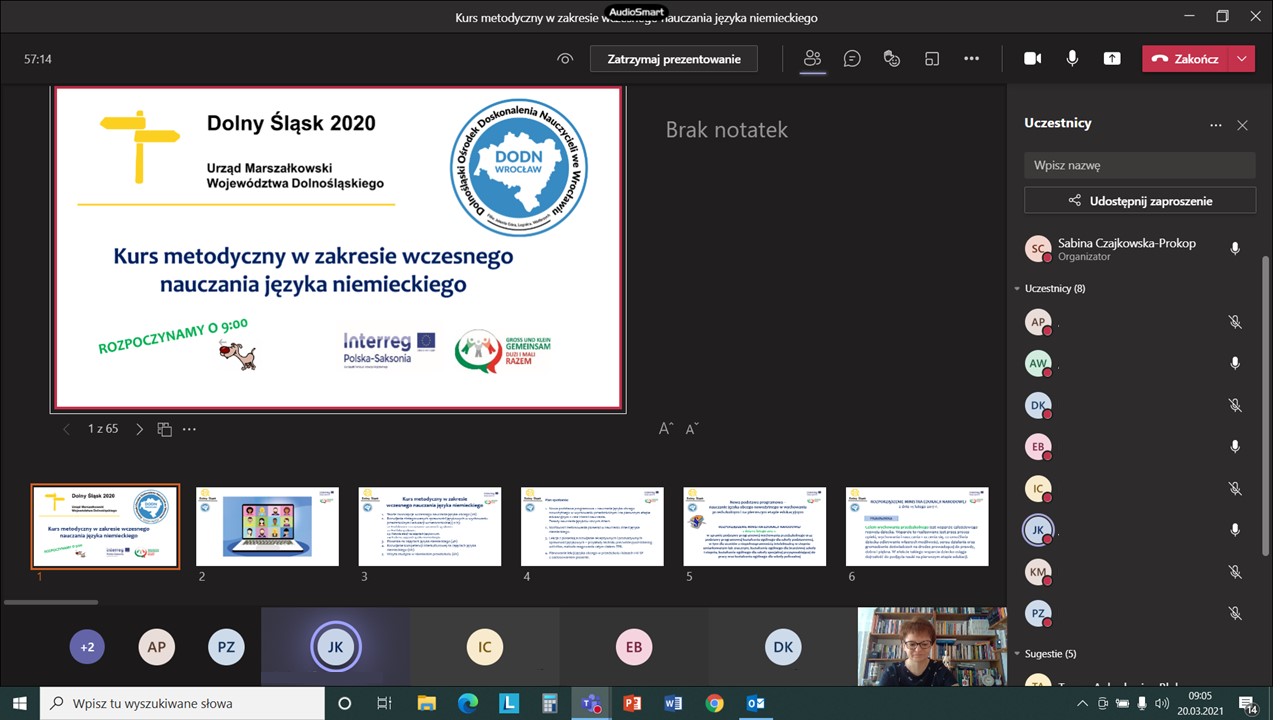The height and width of the screenshot is (720, 1280).
Task: Click the horizontal scrollbar under slide thumbnails
Action: [51, 602]
